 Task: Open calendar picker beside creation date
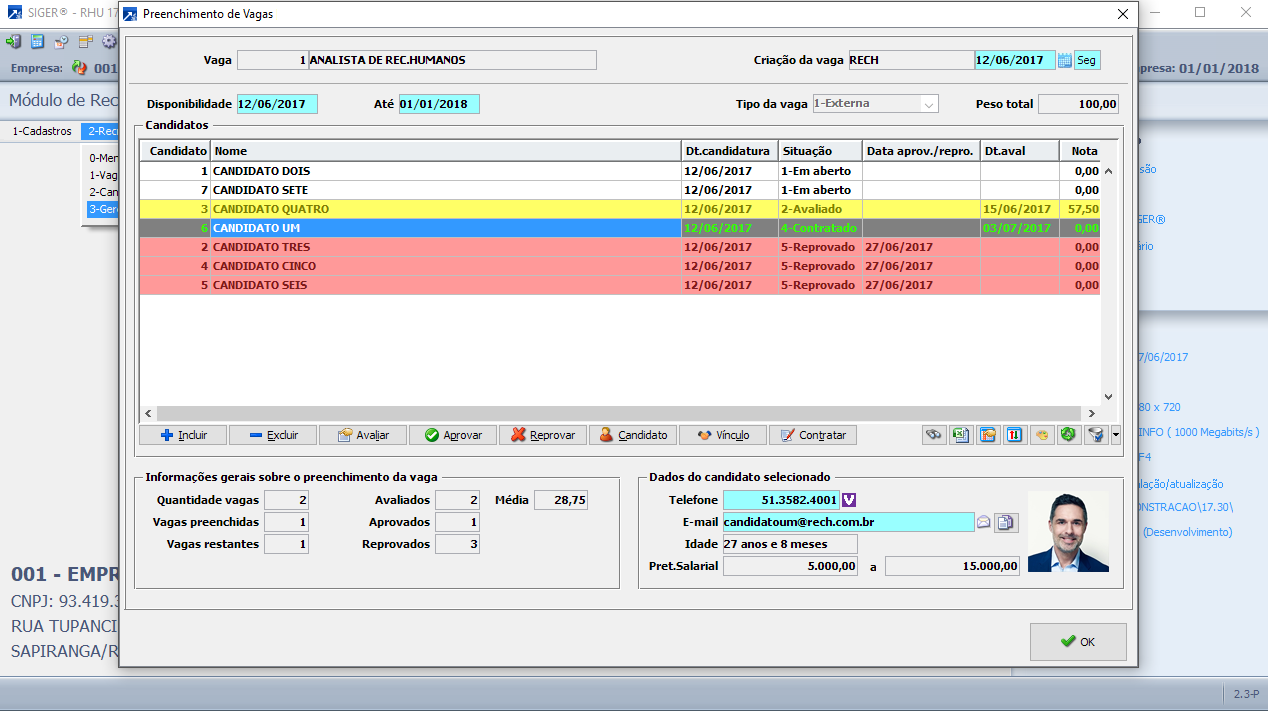(1064, 60)
